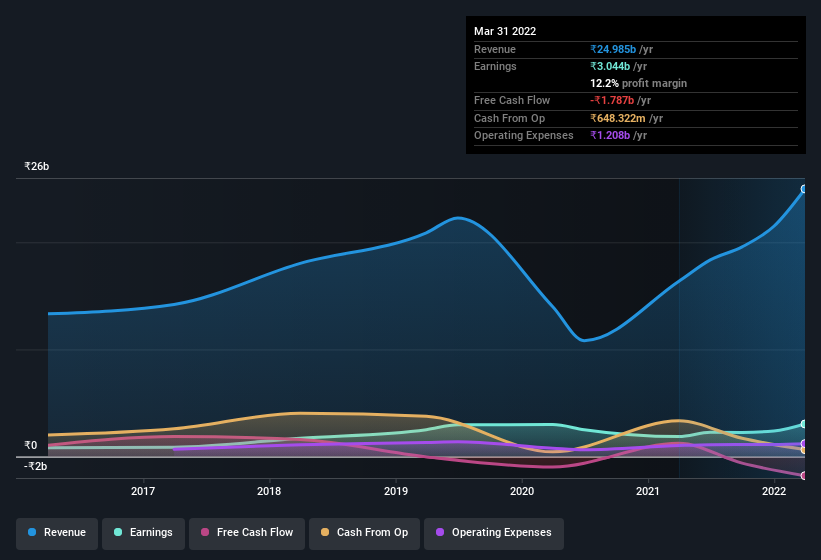Click the Operating Expenses label in tooltip

coord(524,136)
